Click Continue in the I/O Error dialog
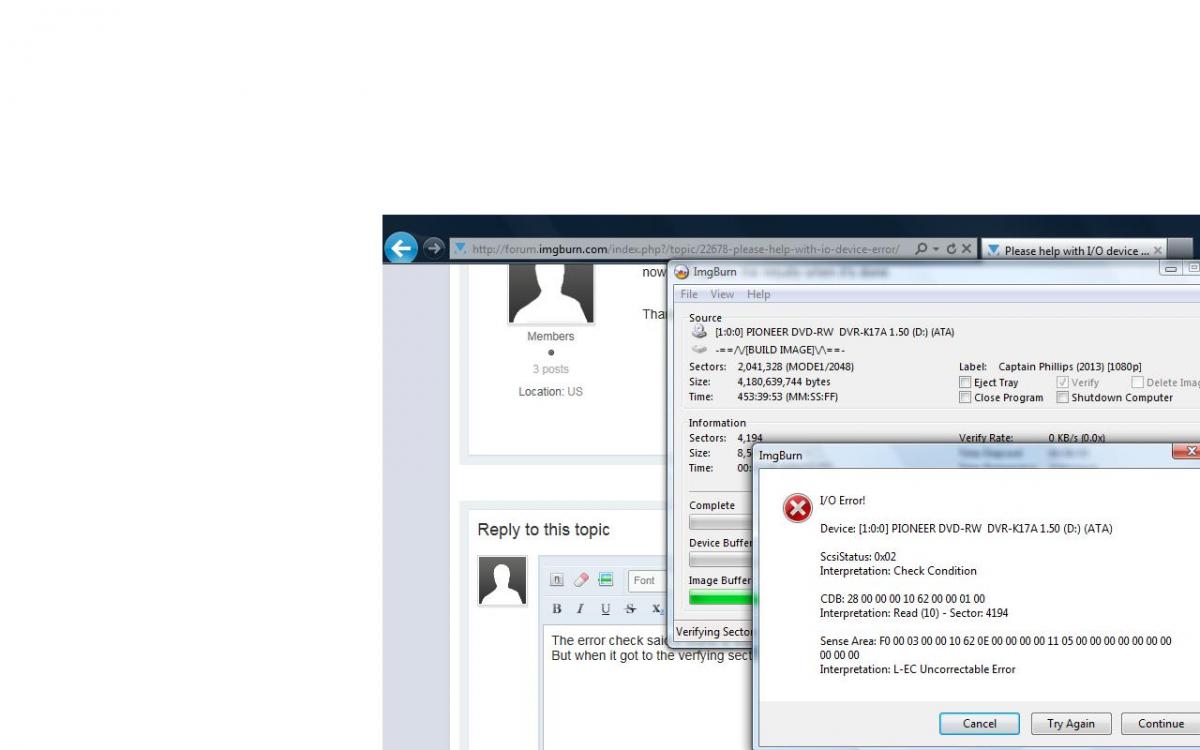Screen dimensions: 1200x750 pos(1161,724)
